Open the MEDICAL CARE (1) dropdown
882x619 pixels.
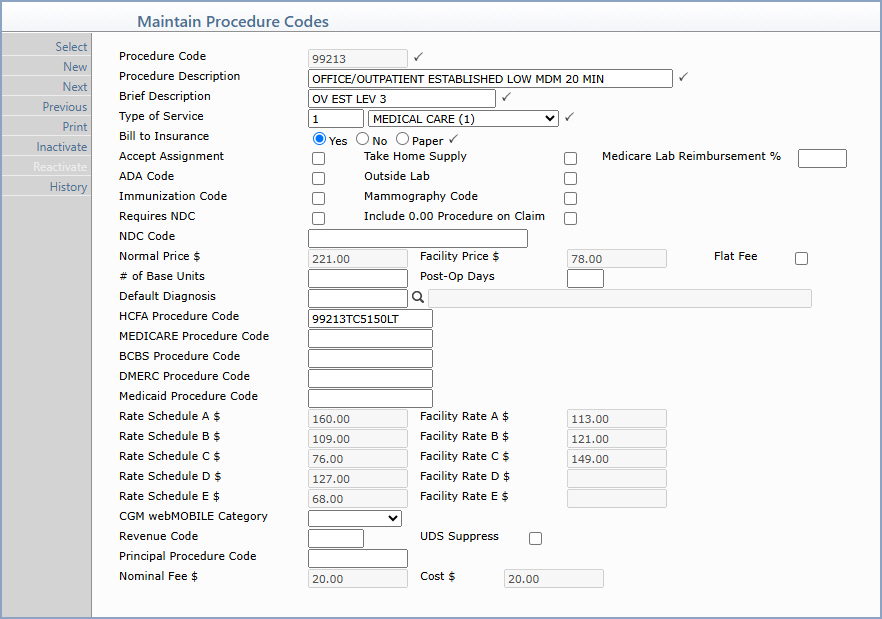coord(464,119)
